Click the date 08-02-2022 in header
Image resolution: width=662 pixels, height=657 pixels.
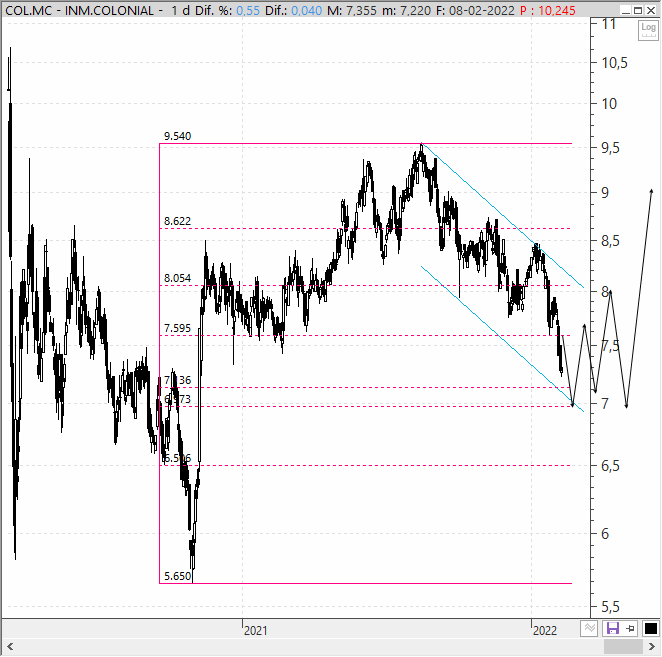point(482,10)
